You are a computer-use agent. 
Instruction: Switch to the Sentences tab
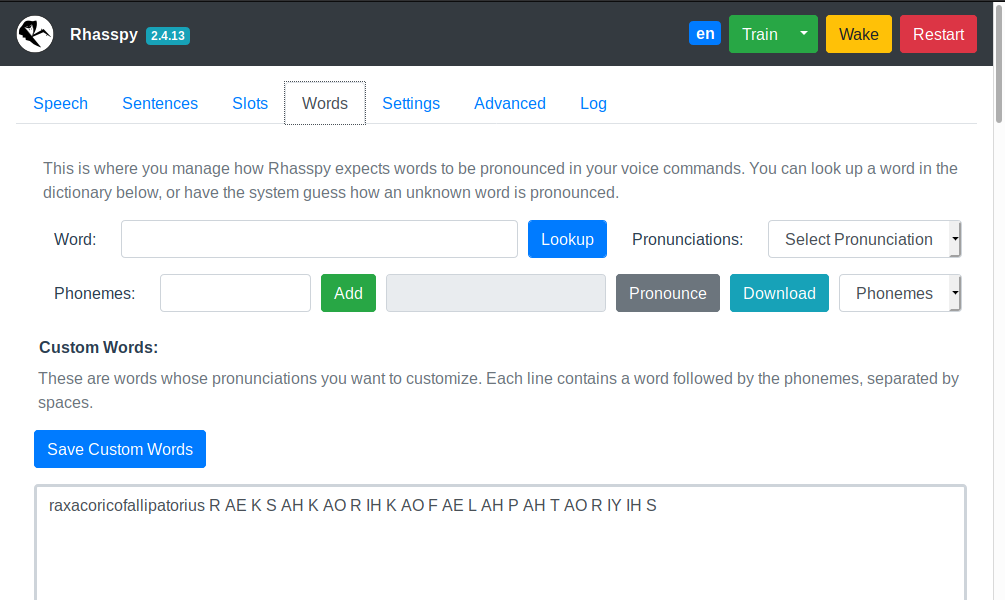[x=160, y=103]
